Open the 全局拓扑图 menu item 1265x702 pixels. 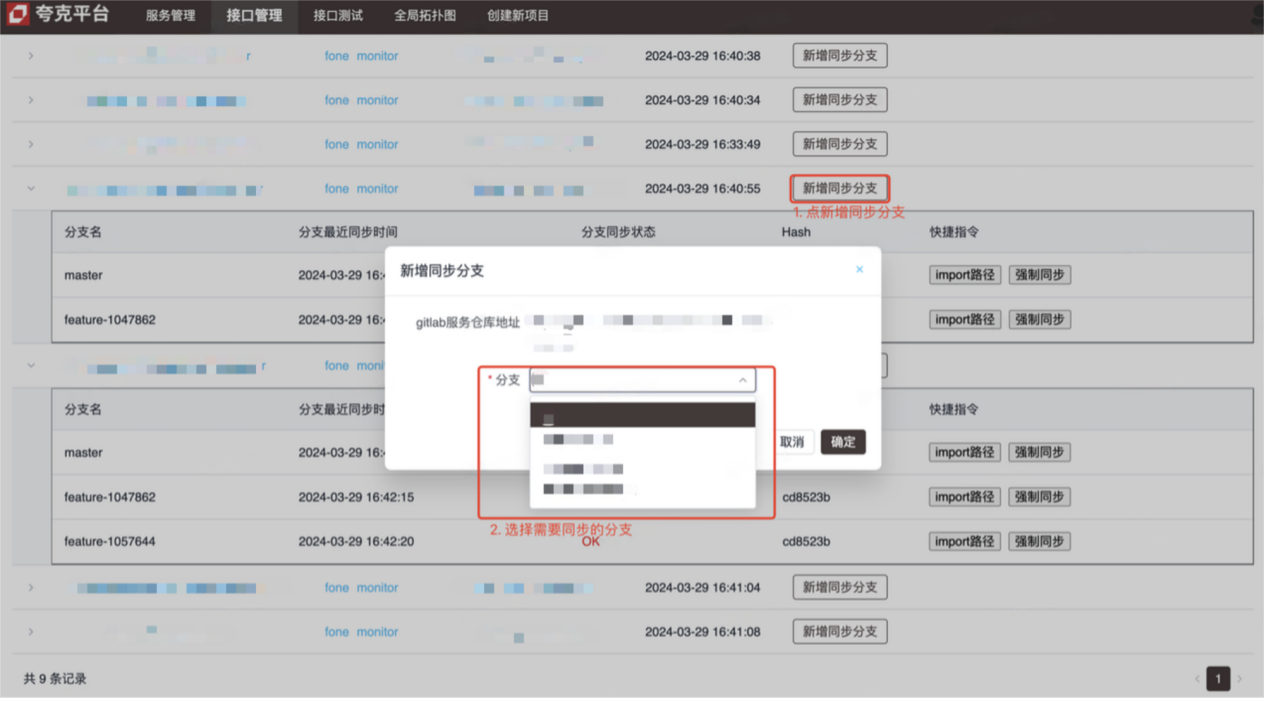[x=424, y=16]
